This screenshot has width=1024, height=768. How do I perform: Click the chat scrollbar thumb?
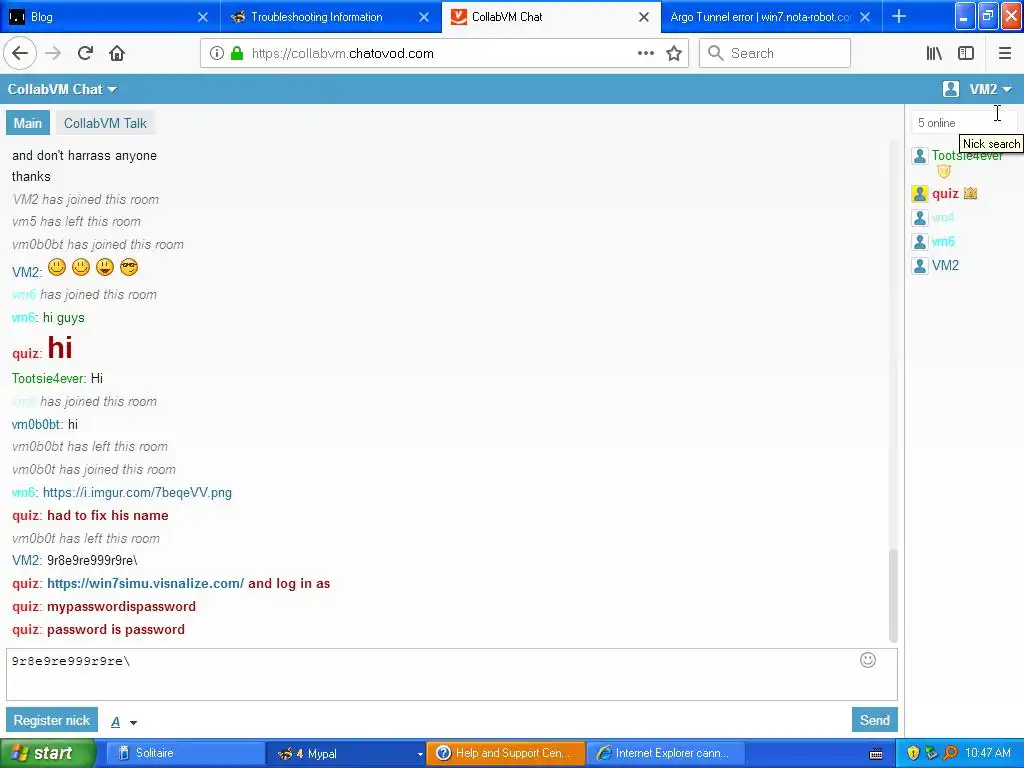[x=893, y=596]
